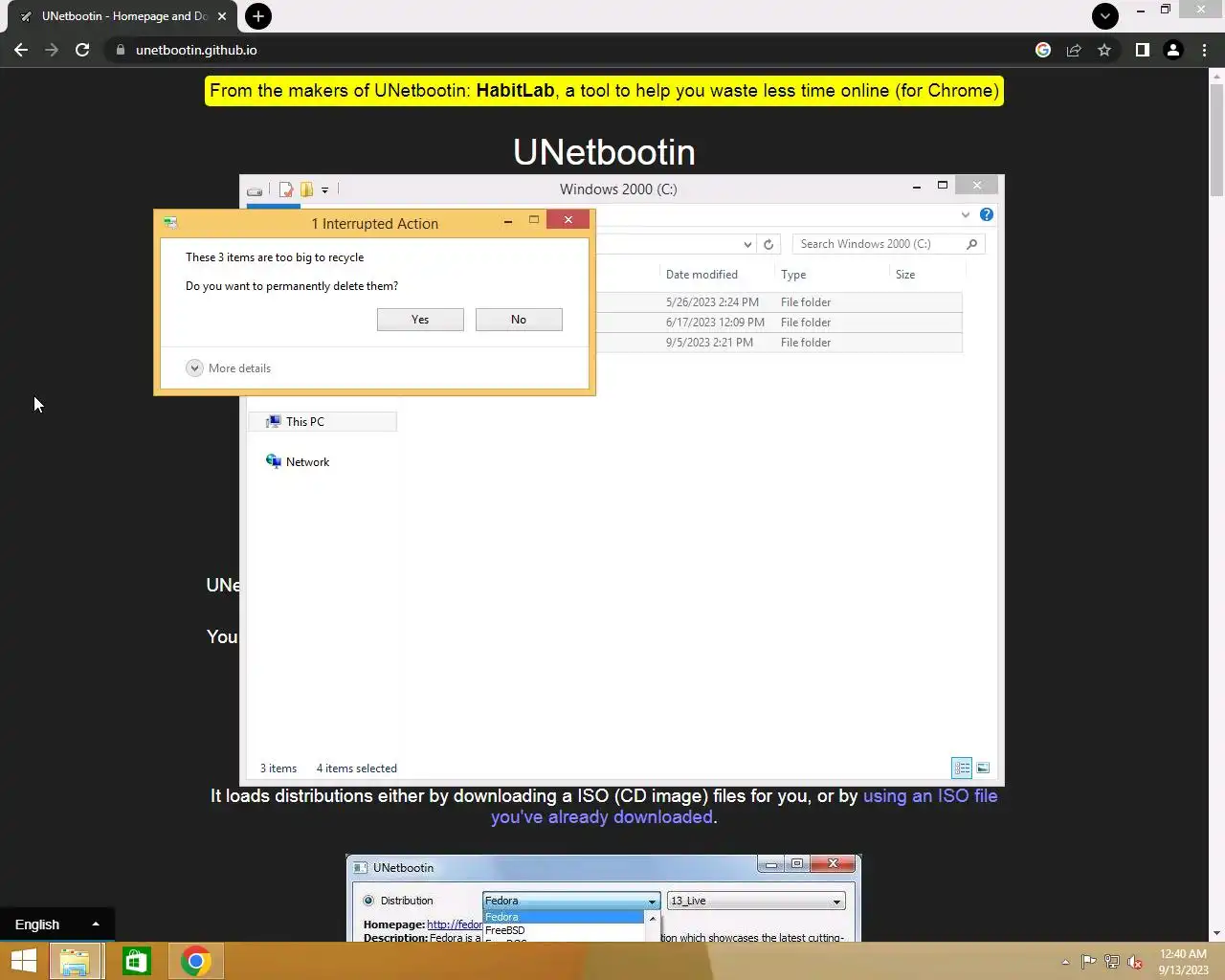Image resolution: width=1225 pixels, height=980 pixels.
Task: Click Yes to permanently delete the items
Action: coord(420,320)
